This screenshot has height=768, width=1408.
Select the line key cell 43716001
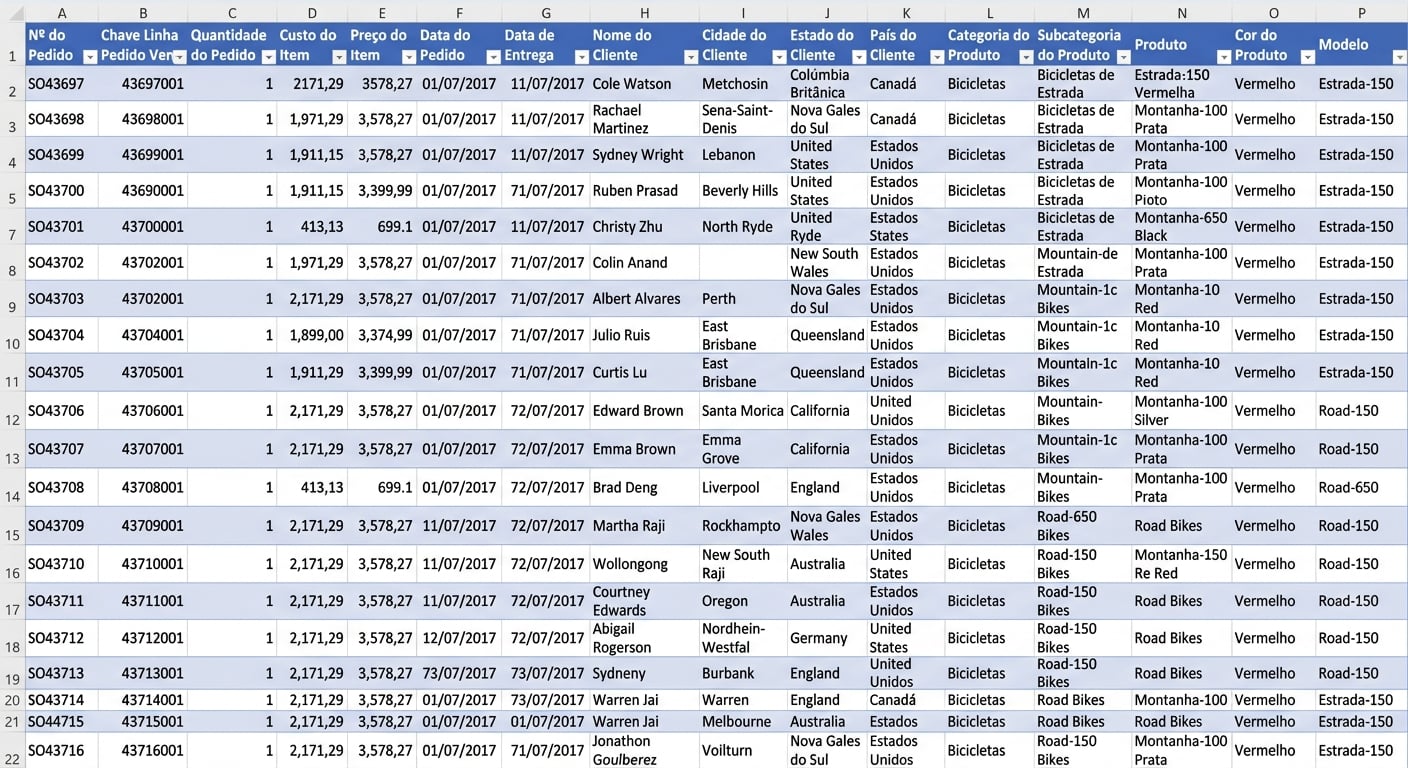point(143,750)
